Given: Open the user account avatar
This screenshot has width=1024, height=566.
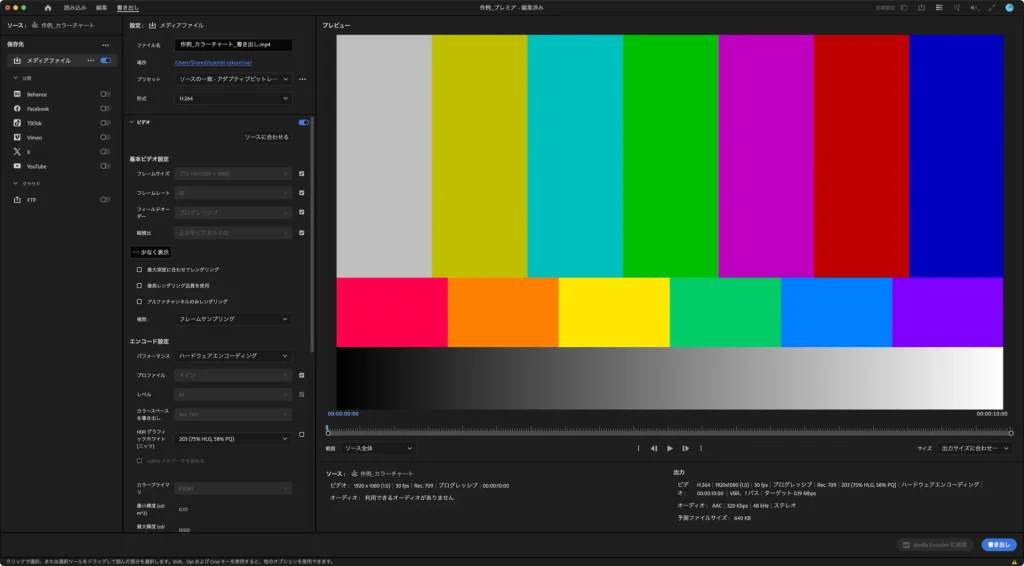Looking at the screenshot, I should 1010,8.
